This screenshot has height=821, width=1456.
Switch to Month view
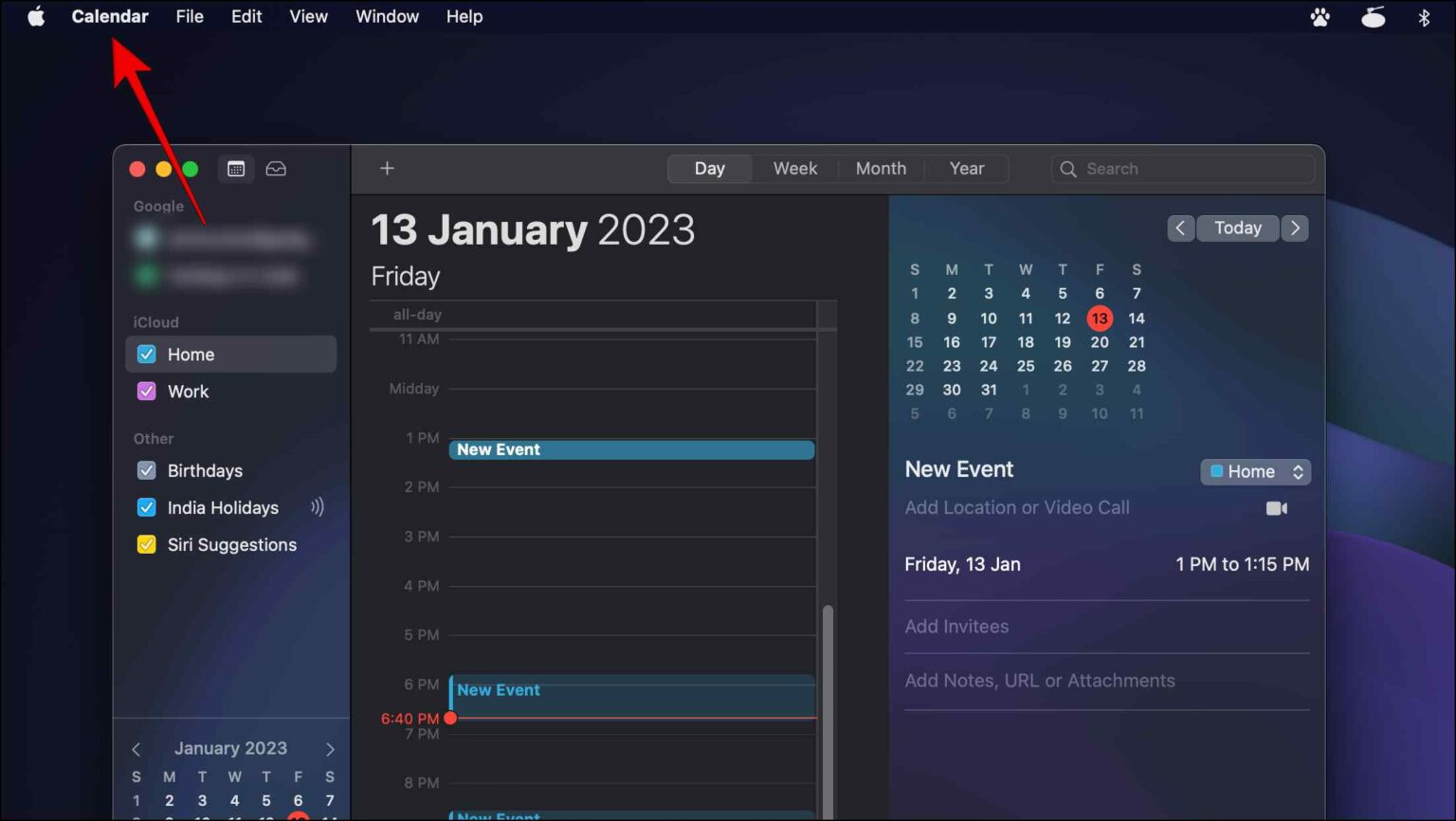click(x=880, y=168)
